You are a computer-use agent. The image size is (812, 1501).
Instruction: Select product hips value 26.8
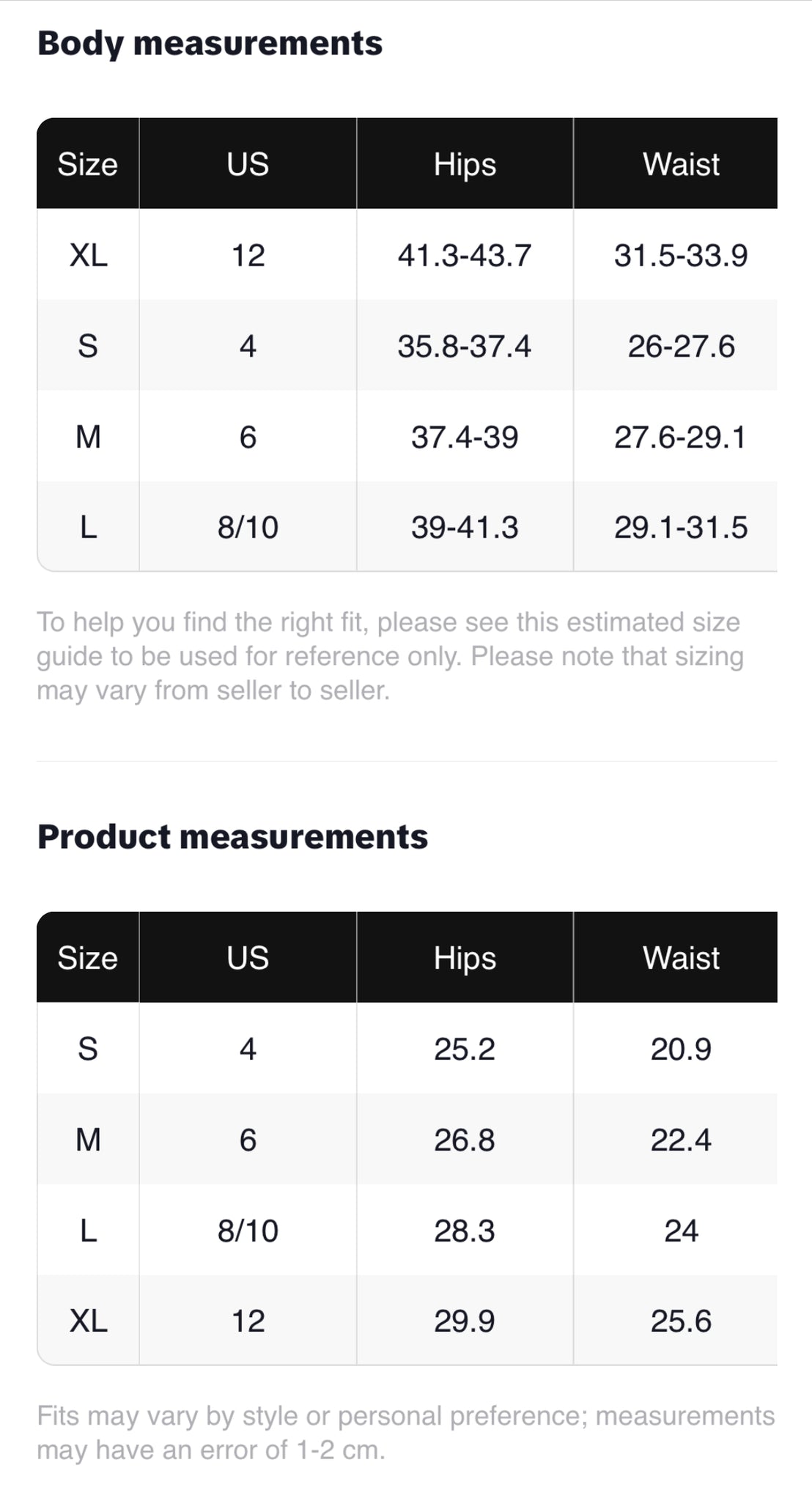click(465, 1140)
